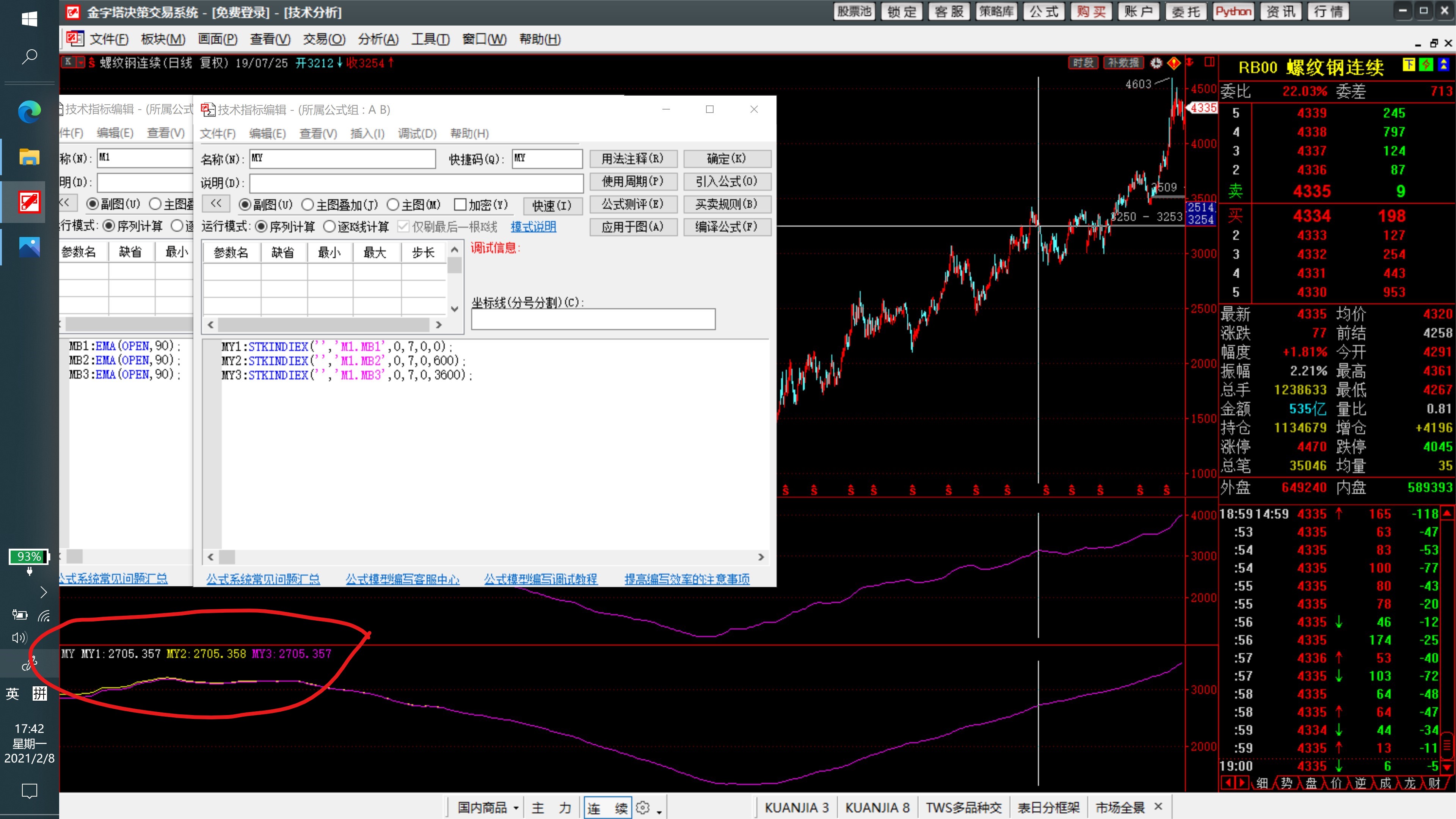The width and height of the screenshot is (1456, 819).
Task: Click the clock gear icon above chart
Action: (1156, 63)
